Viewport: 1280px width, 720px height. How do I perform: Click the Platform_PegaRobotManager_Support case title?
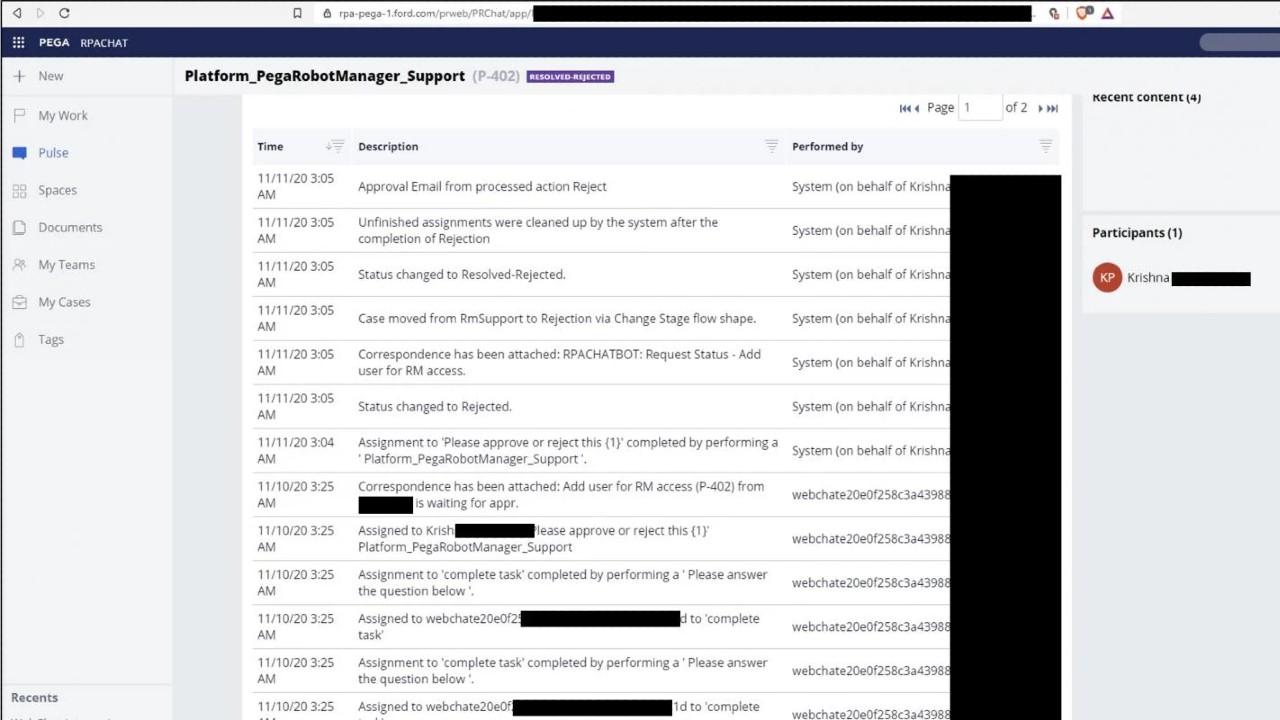point(325,76)
